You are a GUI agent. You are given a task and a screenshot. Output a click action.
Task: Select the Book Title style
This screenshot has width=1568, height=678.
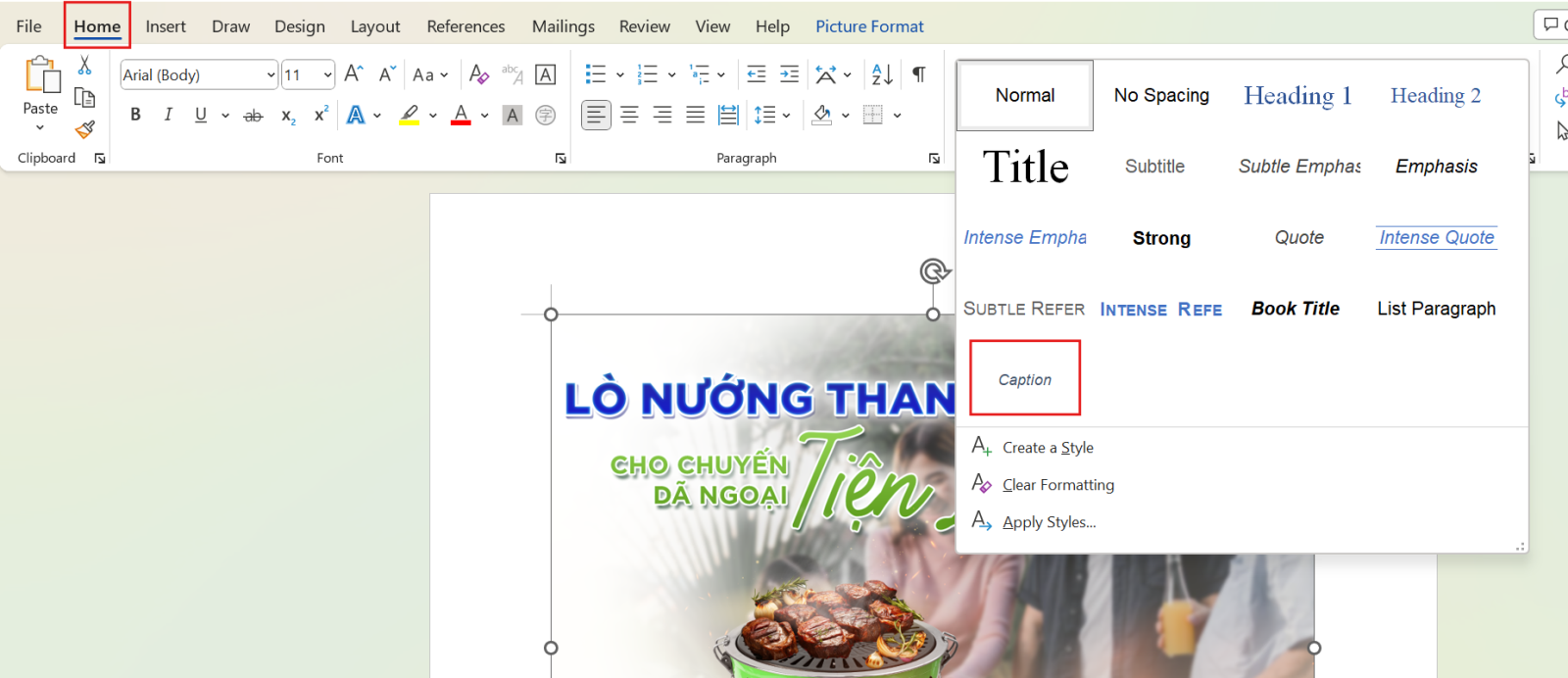pyautogui.click(x=1295, y=309)
